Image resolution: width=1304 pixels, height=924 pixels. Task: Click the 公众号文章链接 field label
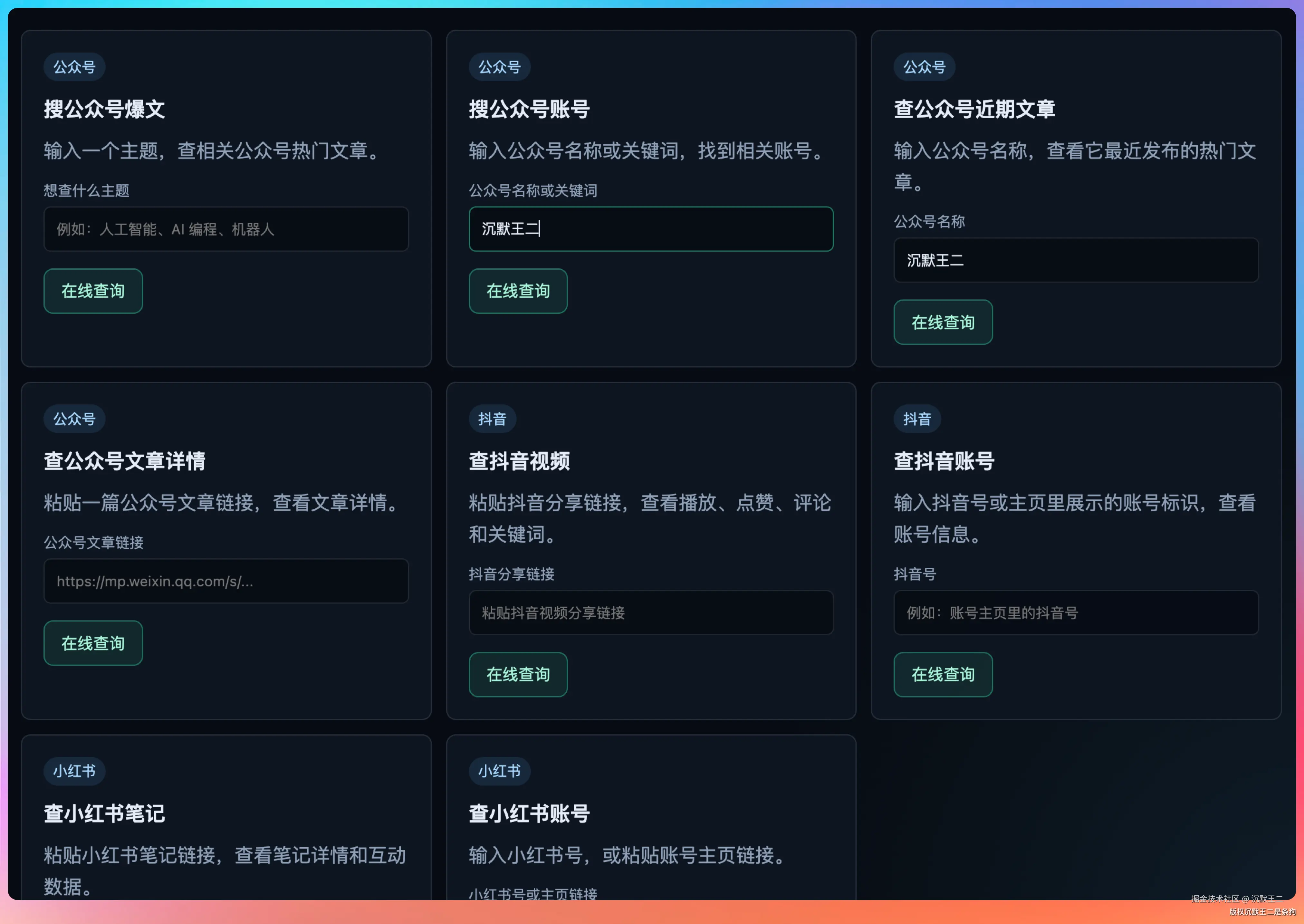pyautogui.click(x=94, y=543)
